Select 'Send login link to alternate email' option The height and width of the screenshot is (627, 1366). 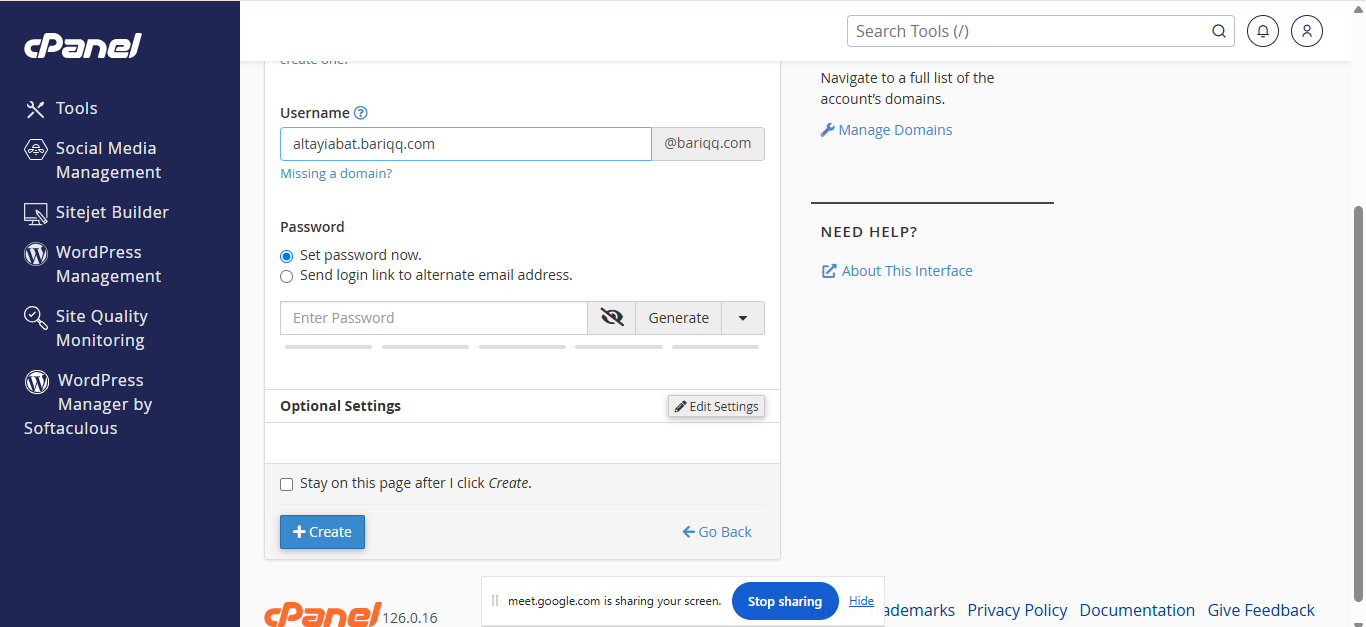(287, 276)
